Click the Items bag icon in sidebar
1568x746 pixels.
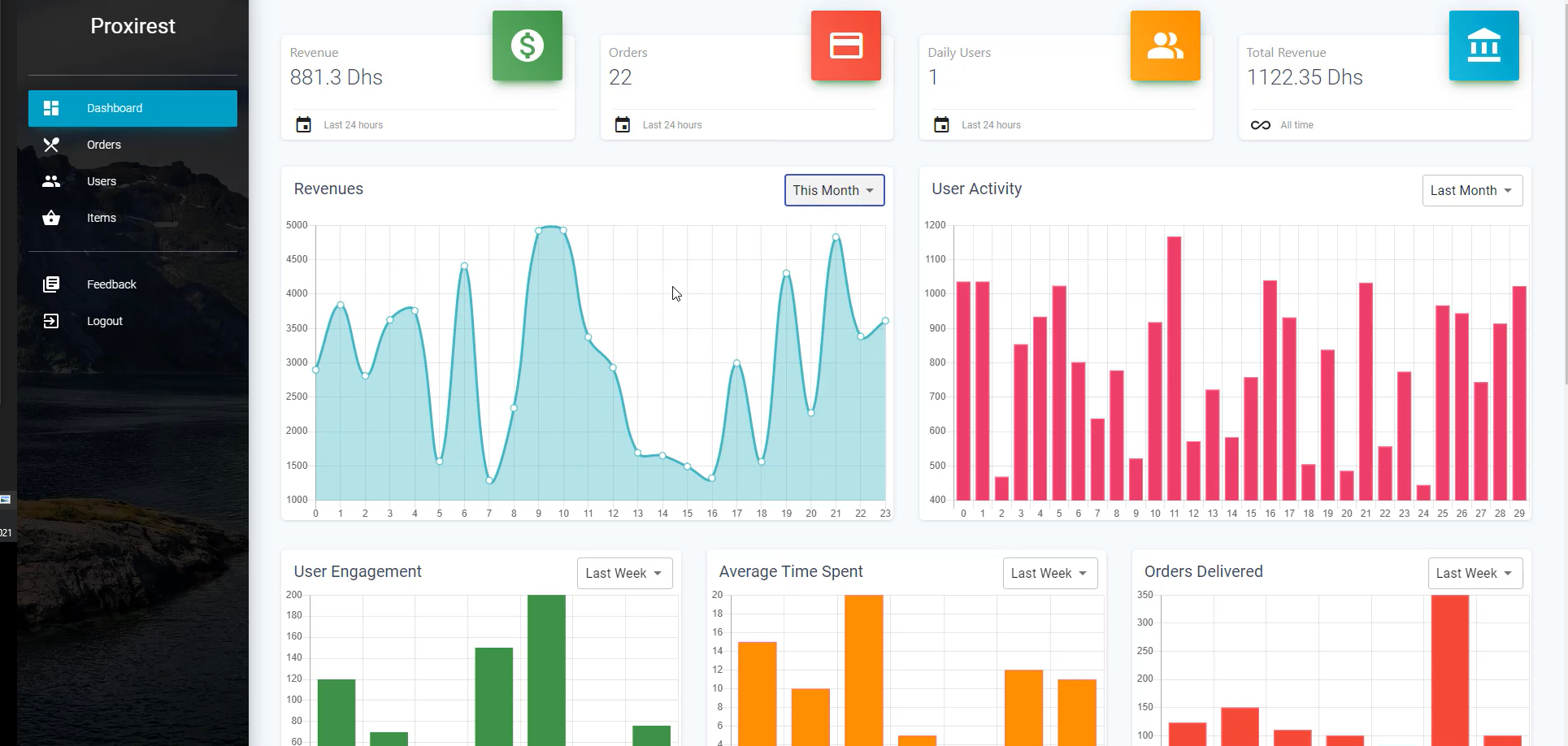[51, 218]
